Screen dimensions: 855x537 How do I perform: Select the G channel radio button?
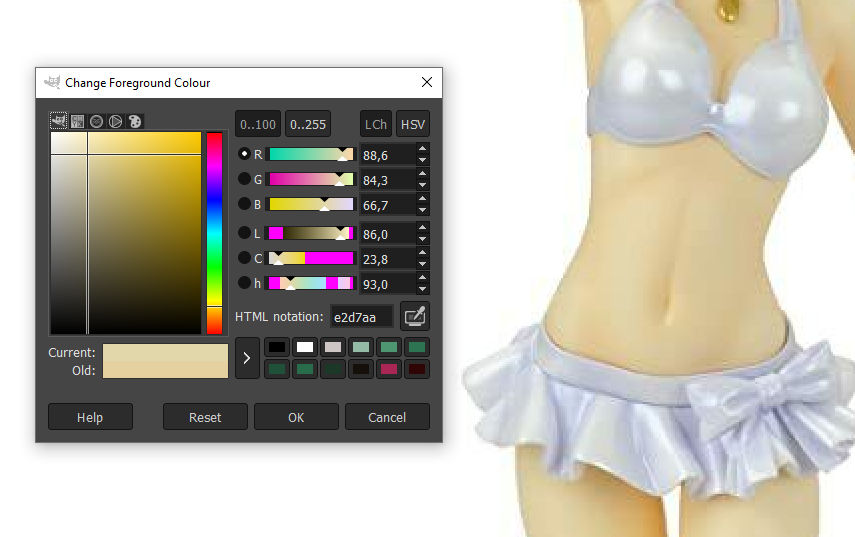coord(245,179)
